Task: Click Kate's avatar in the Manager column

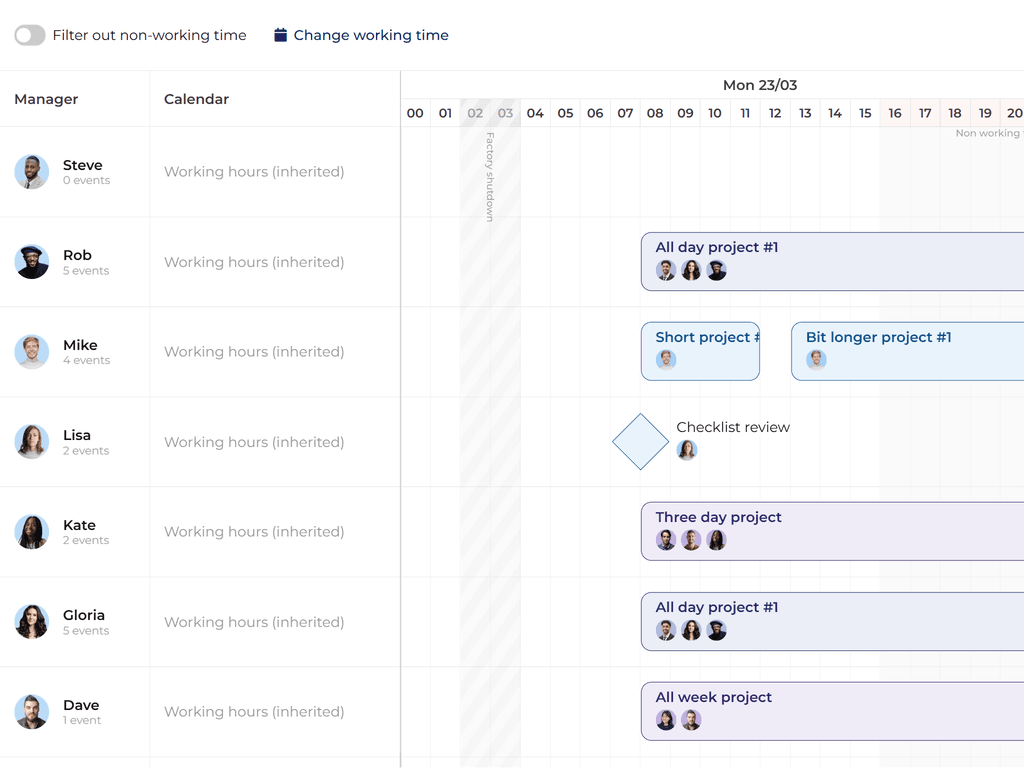Action: click(x=31, y=531)
